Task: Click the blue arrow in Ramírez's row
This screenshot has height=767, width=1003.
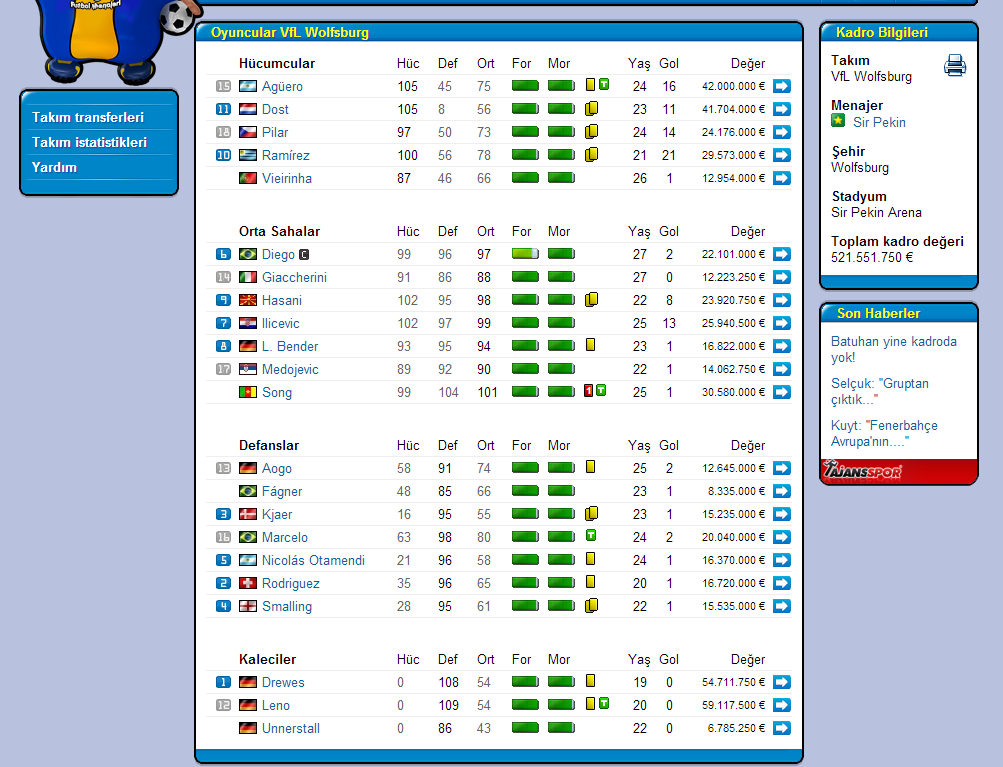Action: tap(782, 155)
